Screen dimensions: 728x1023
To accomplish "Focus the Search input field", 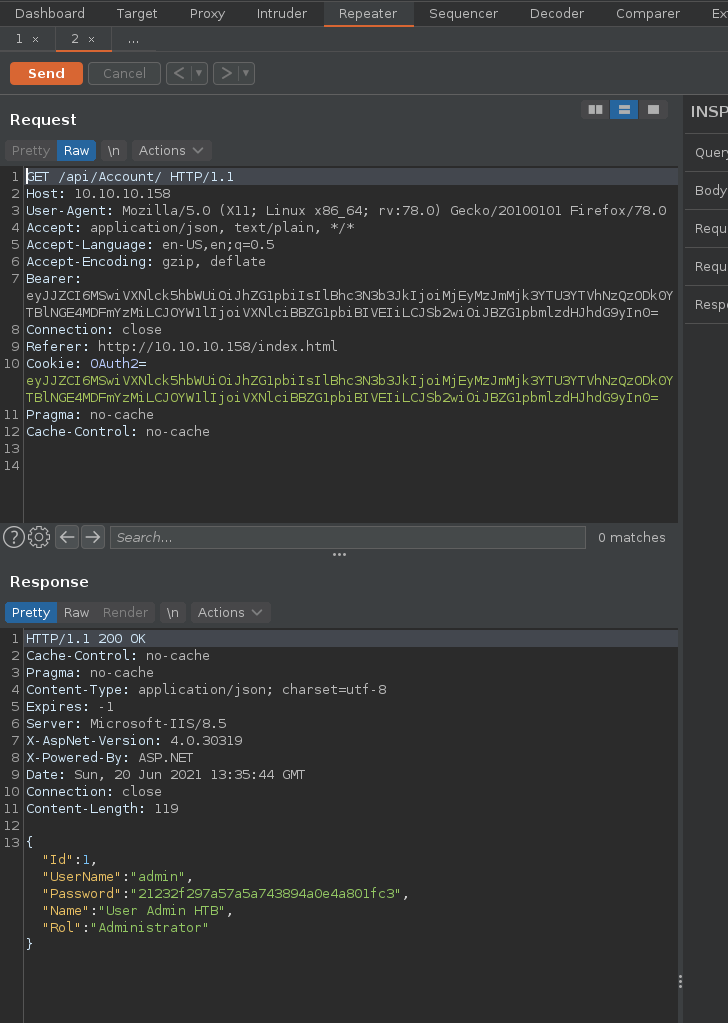I will 348,538.
